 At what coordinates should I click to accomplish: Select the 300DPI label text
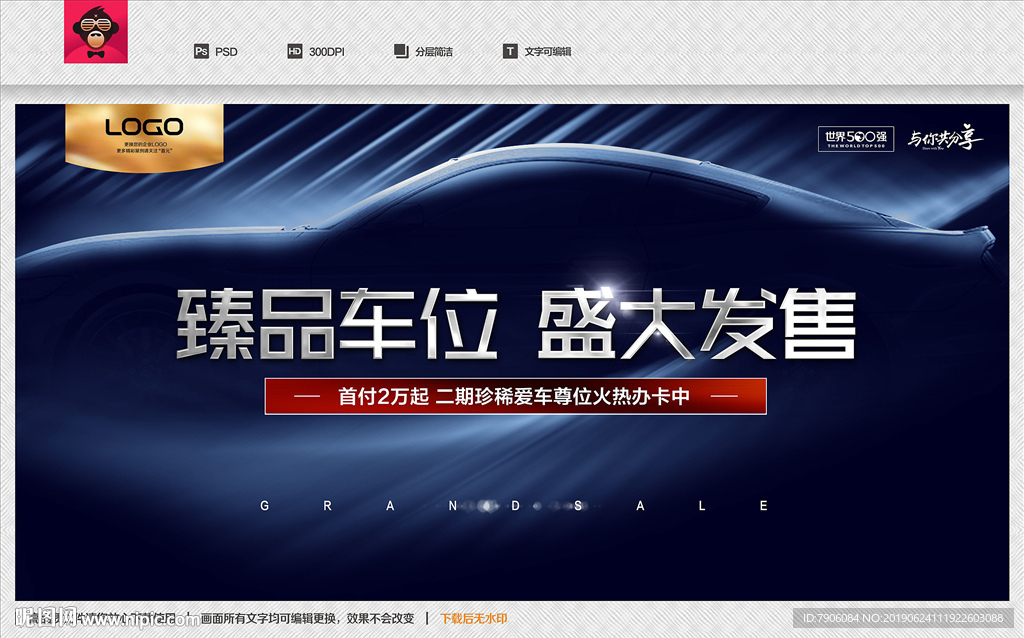328,52
